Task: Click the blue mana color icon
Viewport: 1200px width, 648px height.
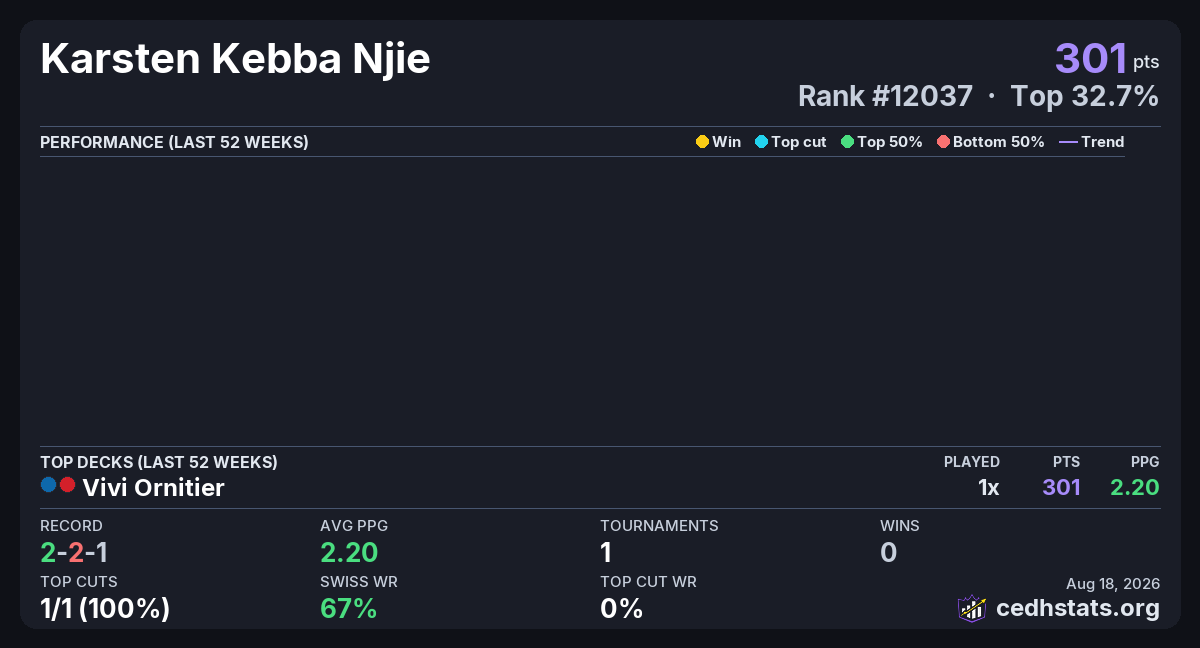Action: pyautogui.click(x=48, y=485)
